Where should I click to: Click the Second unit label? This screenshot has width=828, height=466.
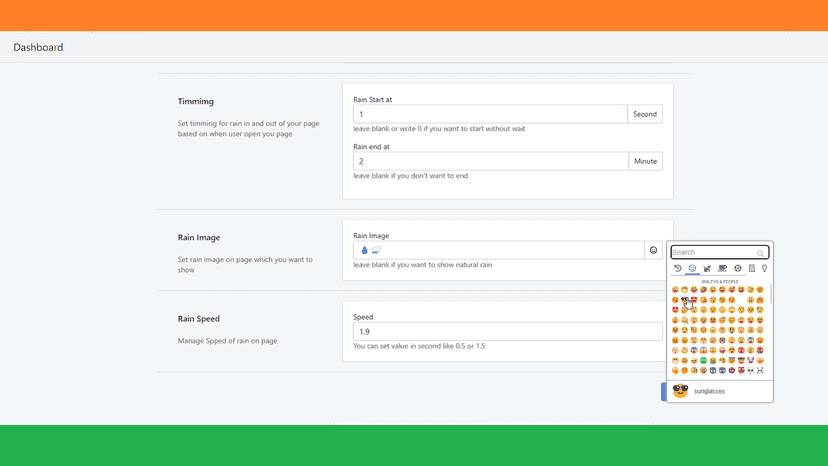[x=645, y=114]
